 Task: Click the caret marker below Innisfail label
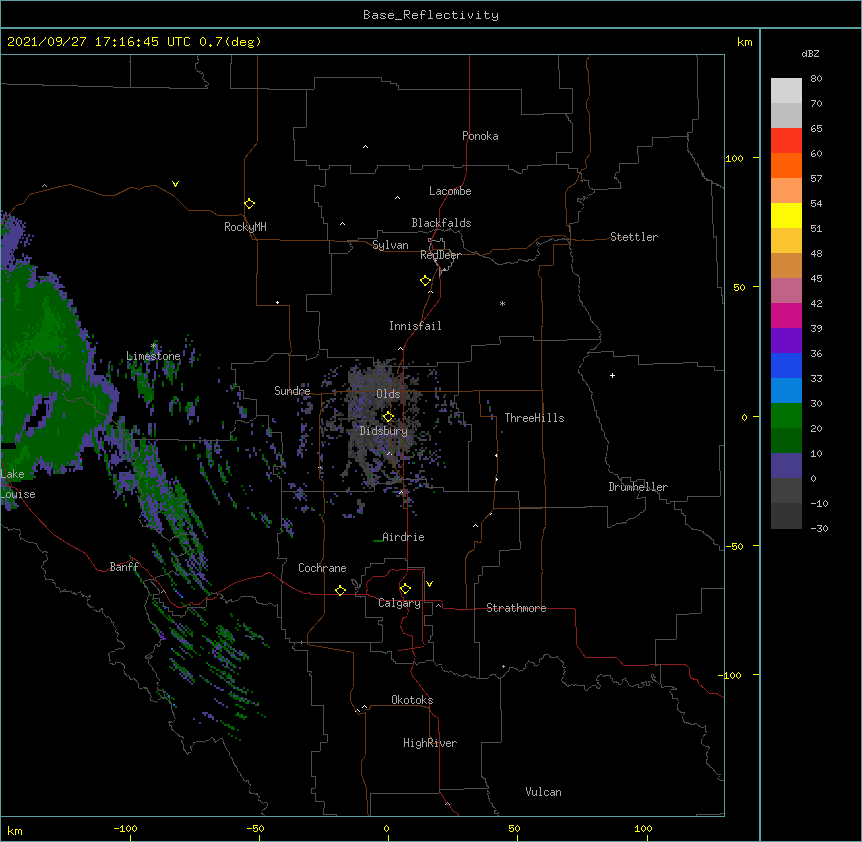coord(400,348)
